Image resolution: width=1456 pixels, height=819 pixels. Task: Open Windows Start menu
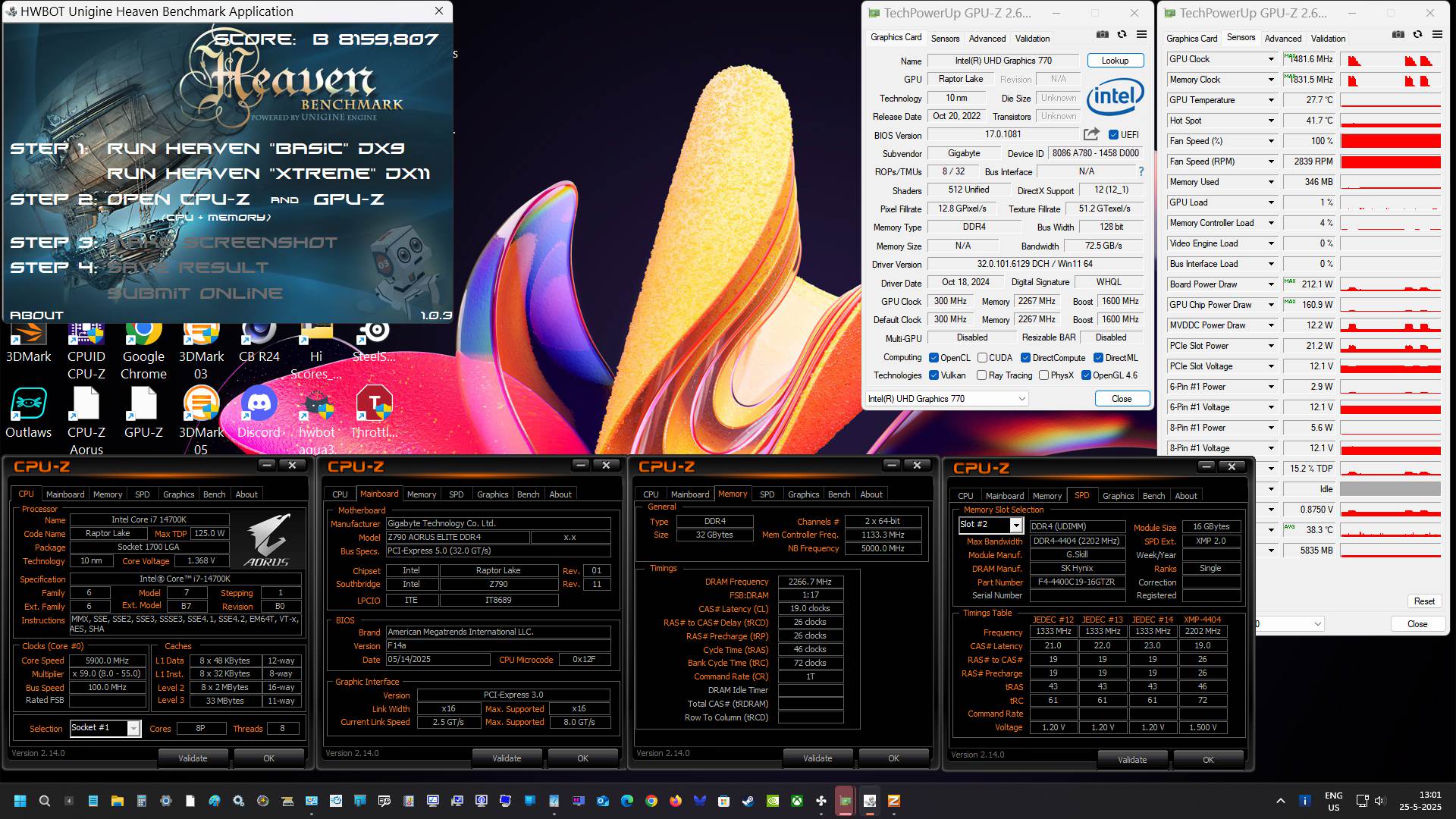[20, 801]
